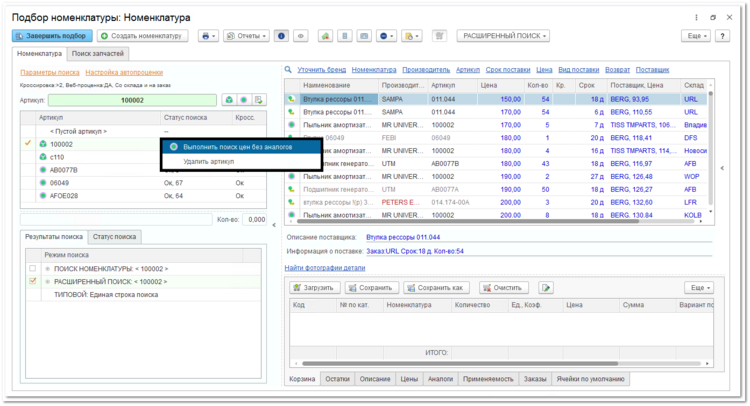Expand the Отчеты dropdown menu
The width and height of the screenshot is (750, 406).
point(246,36)
